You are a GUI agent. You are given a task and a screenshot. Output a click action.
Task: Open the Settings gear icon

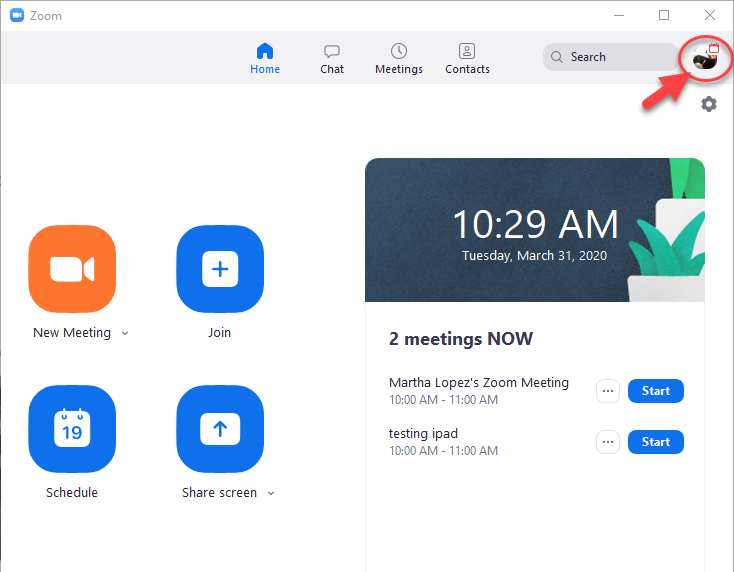709,104
